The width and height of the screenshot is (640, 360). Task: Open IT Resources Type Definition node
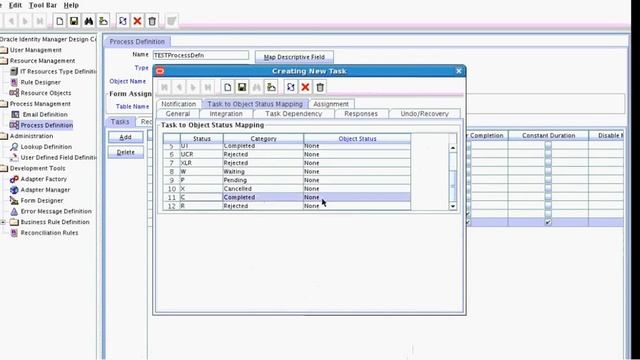tap(53, 71)
